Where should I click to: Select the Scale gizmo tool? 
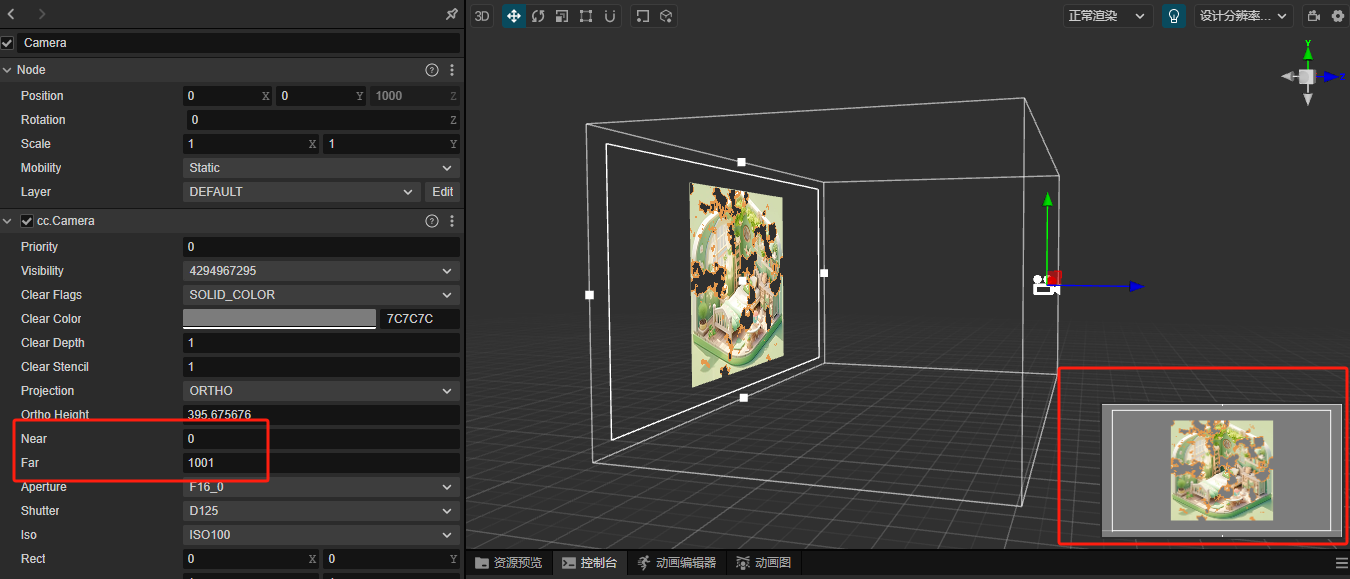point(562,16)
